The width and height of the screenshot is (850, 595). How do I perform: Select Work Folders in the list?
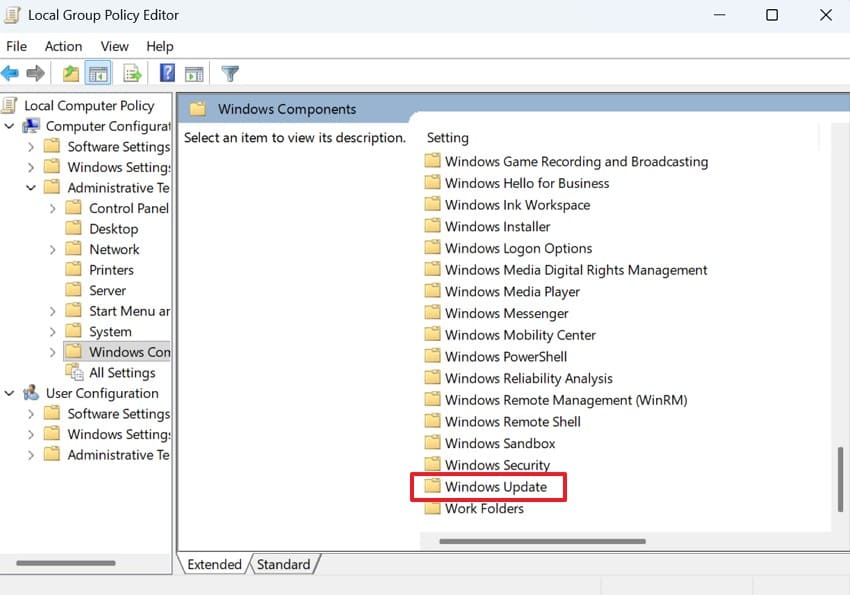pyautogui.click(x=484, y=509)
